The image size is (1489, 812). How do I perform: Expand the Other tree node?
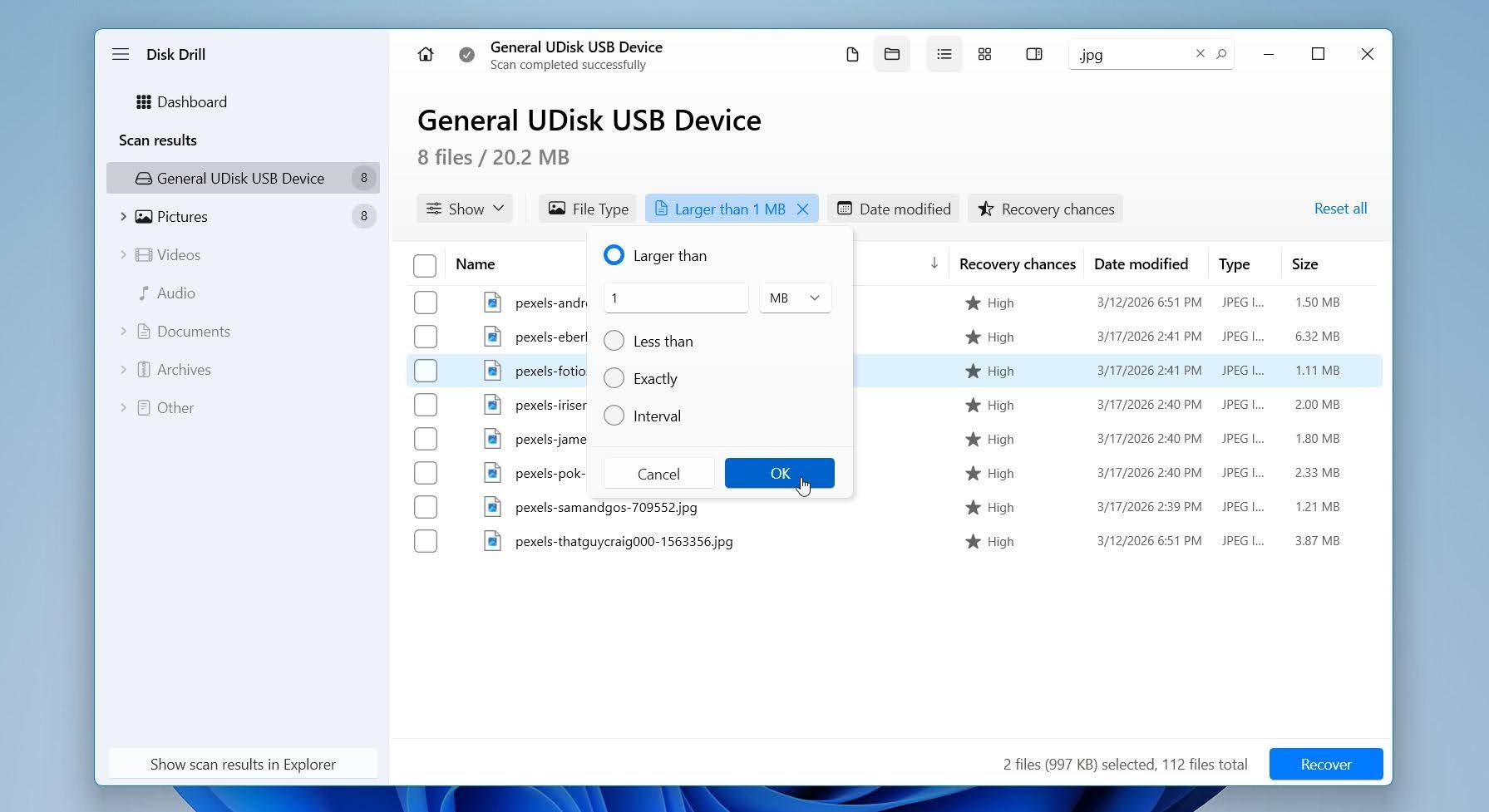click(x=123, y=407)
